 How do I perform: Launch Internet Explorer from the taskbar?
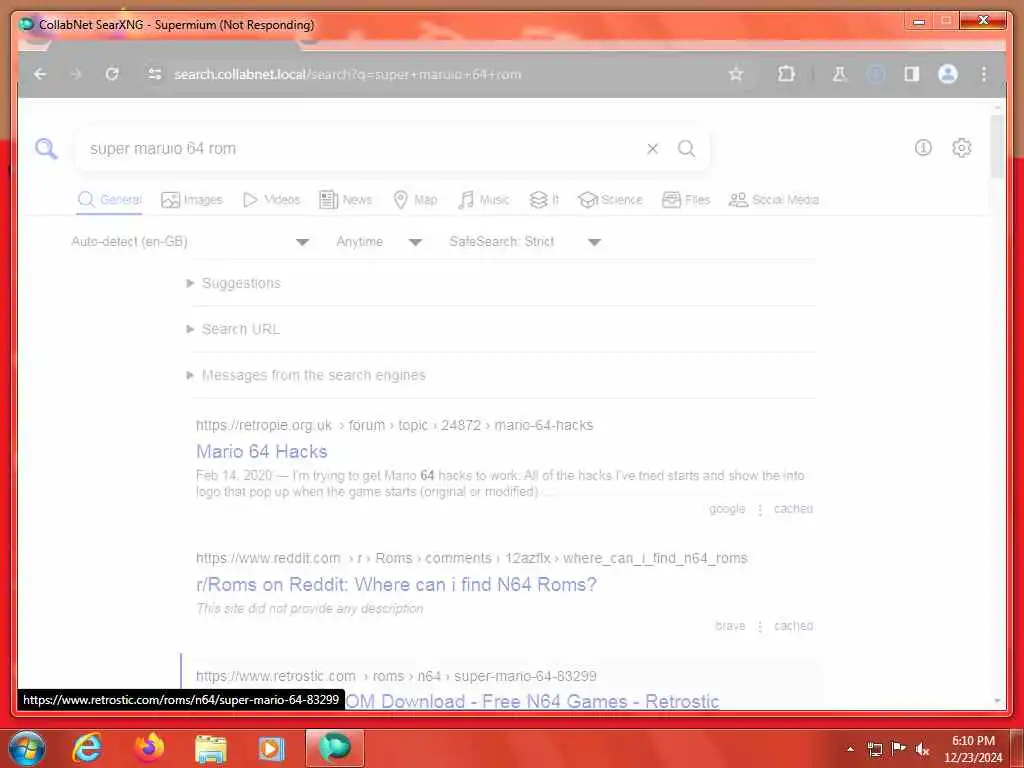87,748
